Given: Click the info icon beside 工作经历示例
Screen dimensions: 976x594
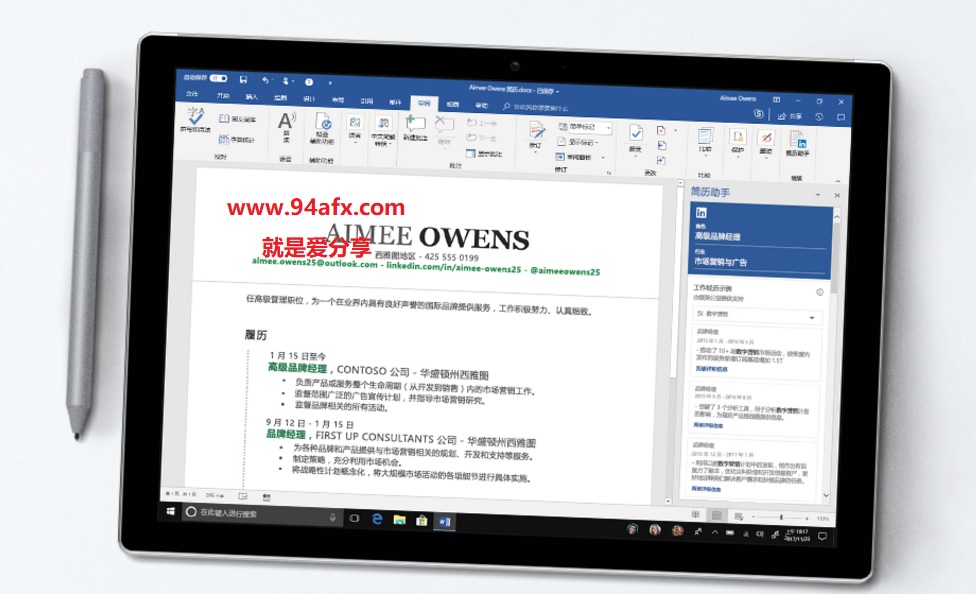Looking at the screenshot, I should 820,292.
